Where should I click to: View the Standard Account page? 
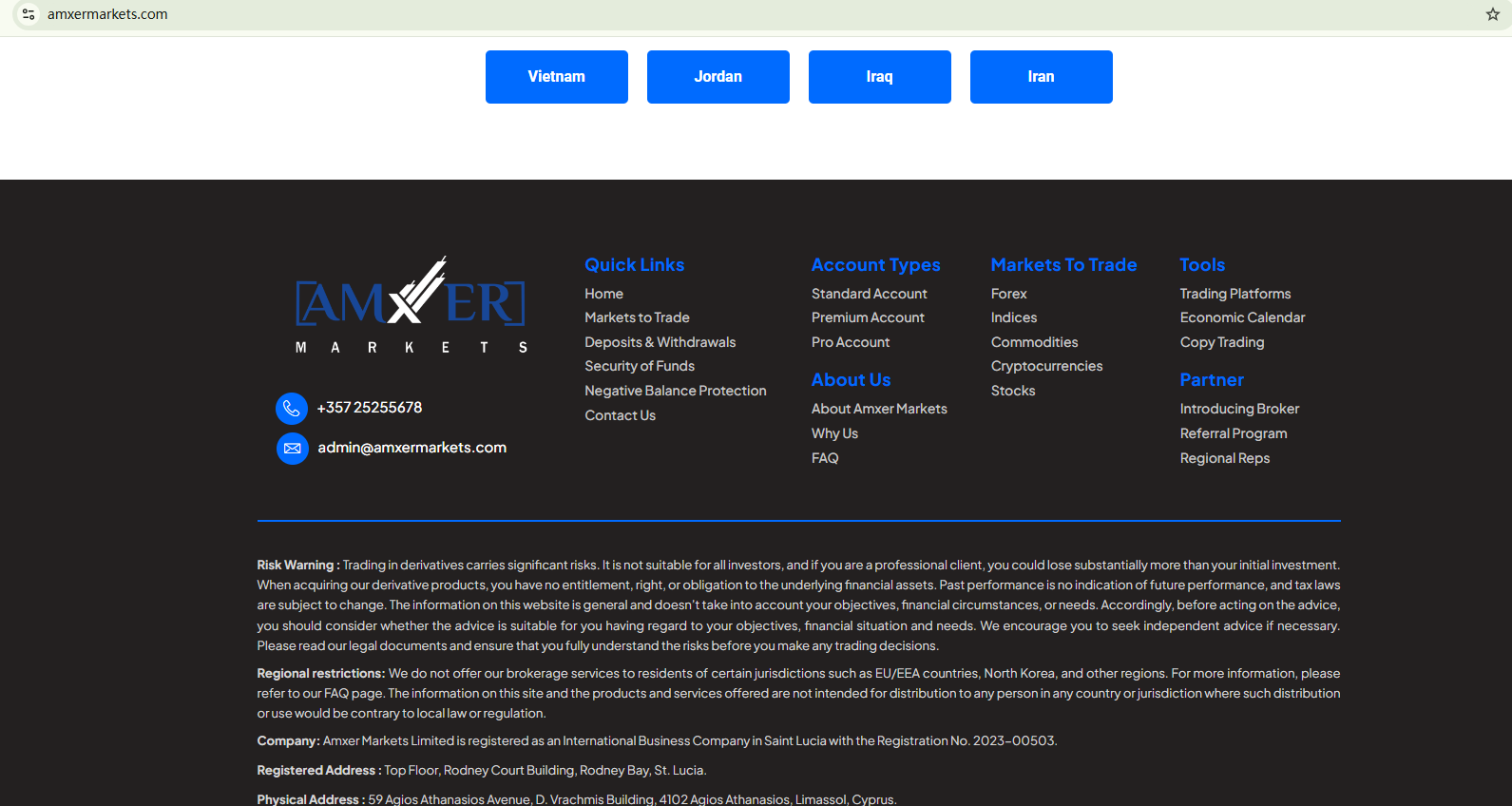click(870, 294)
